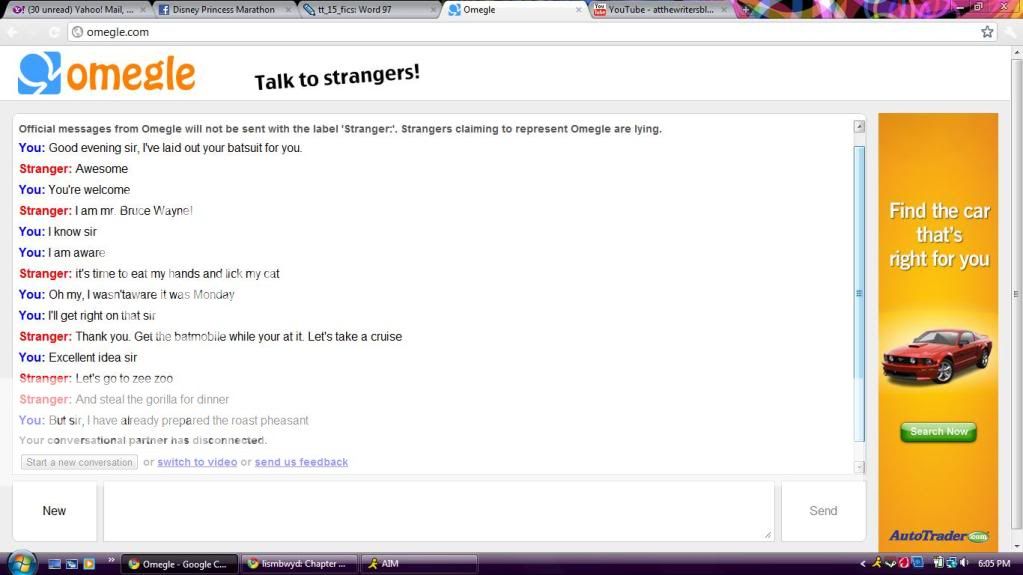1023x575 pixels.
Task: Open the Chrome wrench settings menu
Action: point(1010,32)
